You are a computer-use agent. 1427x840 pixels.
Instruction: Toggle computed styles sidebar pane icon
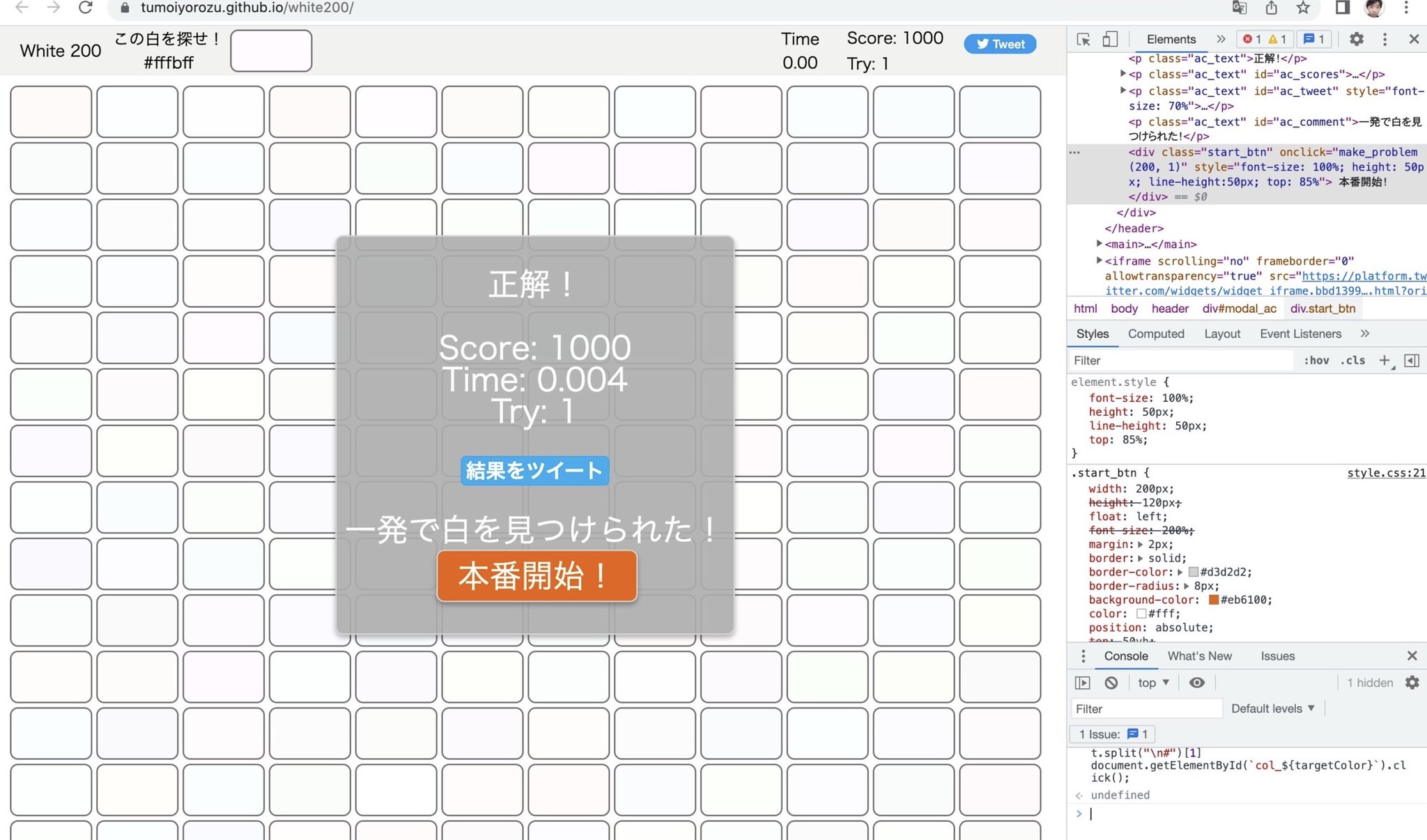1412,360
